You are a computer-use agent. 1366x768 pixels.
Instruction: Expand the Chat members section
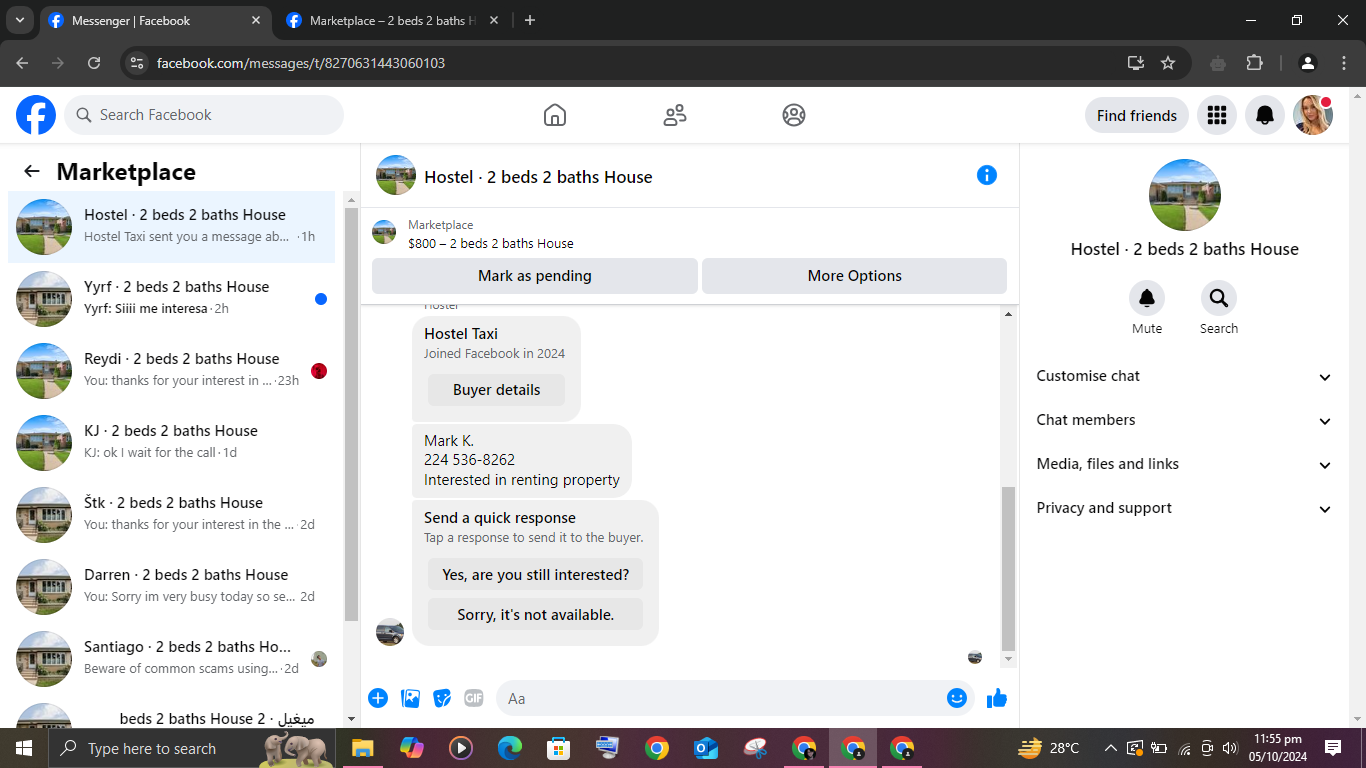(1184, 420)
